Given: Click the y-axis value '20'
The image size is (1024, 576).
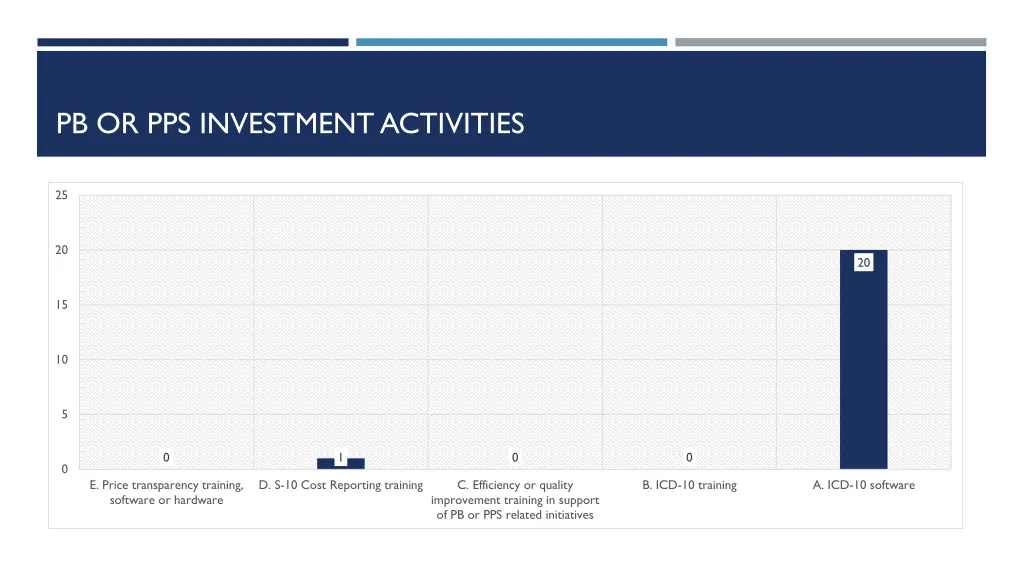Looking at the screenshot, I should point(61,250).
